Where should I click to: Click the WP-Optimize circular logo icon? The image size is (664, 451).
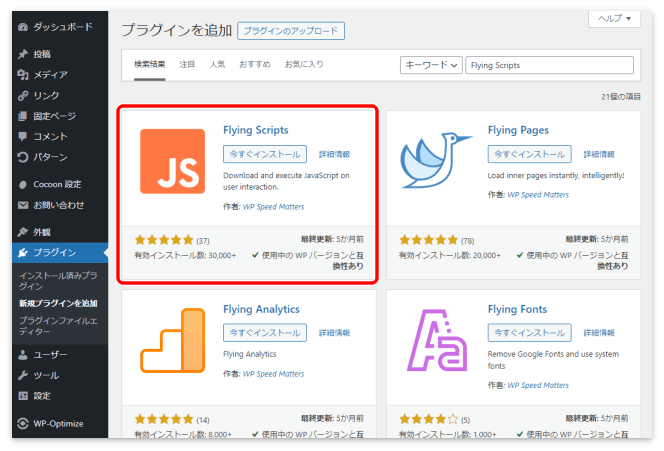[x=23, y=423]
